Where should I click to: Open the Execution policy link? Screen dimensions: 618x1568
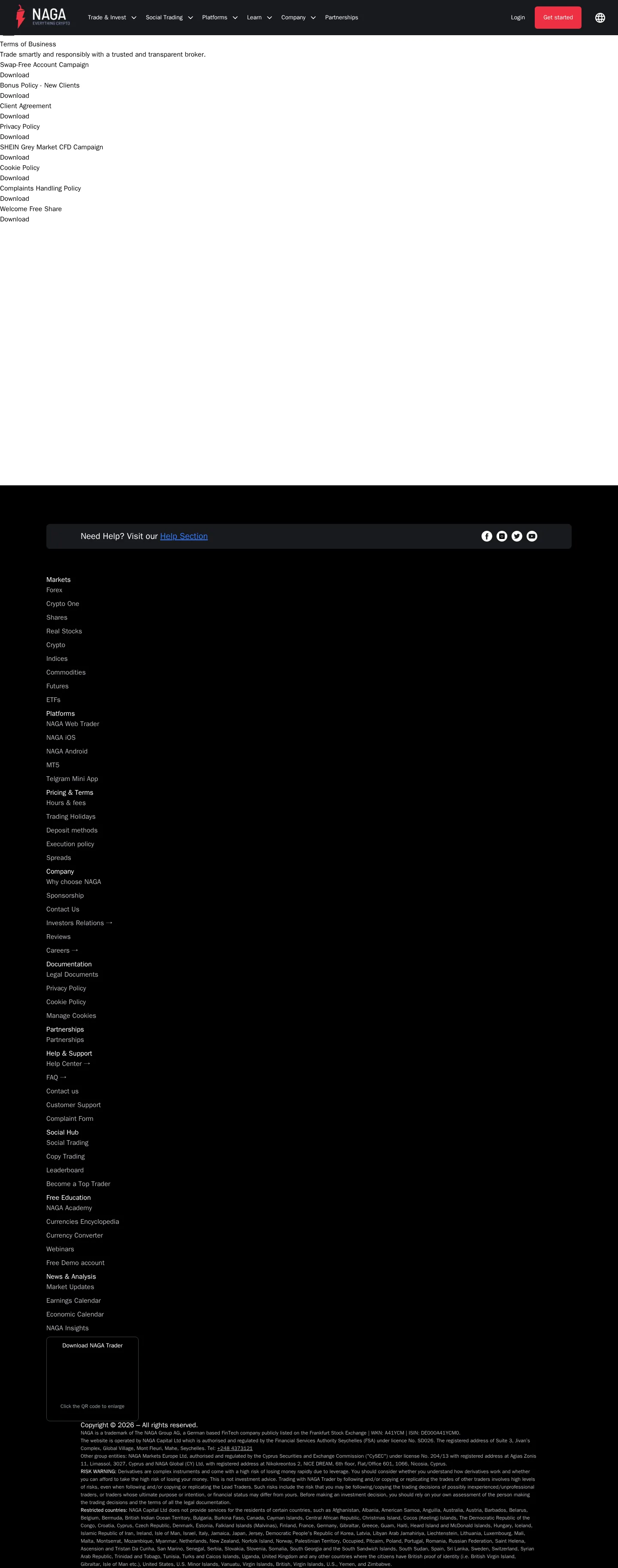[70, 844]
